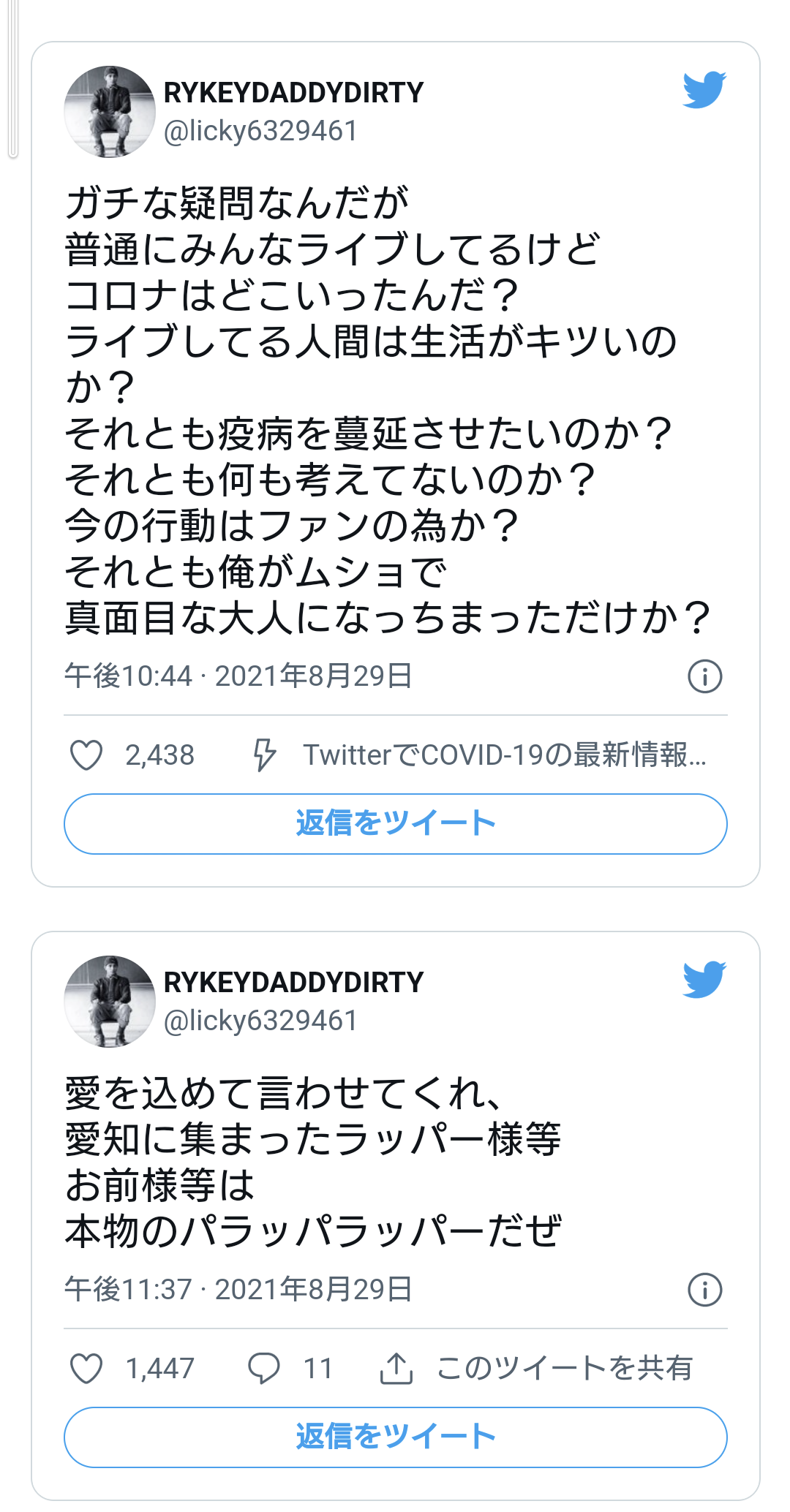This screenshot has width=790, height=1512.
Task: Open the info icon on the 午後10:44 tweet
Action: click(x=705, y=676)
